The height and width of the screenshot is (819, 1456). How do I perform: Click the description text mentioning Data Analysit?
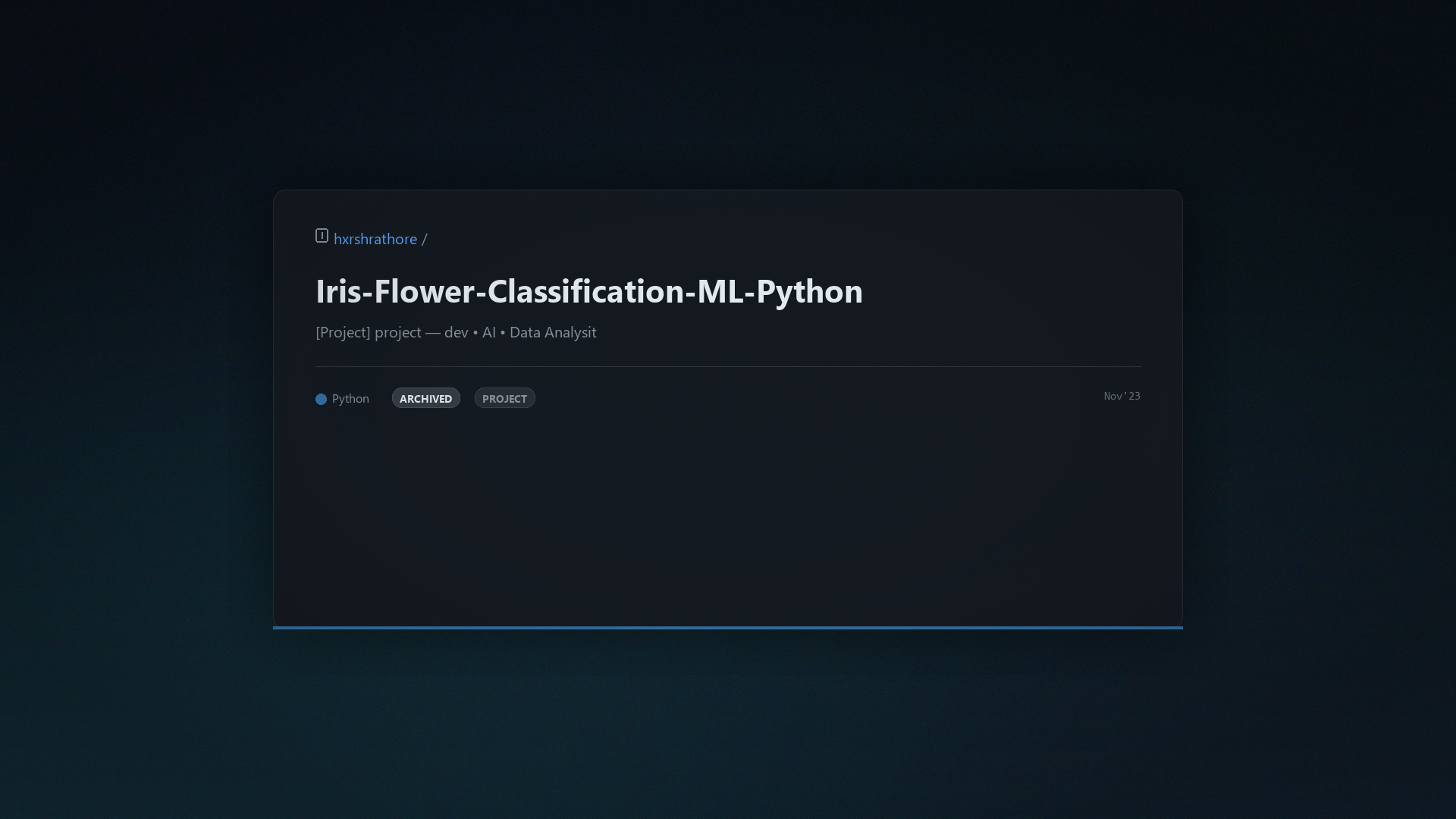(x=456, y=332)
